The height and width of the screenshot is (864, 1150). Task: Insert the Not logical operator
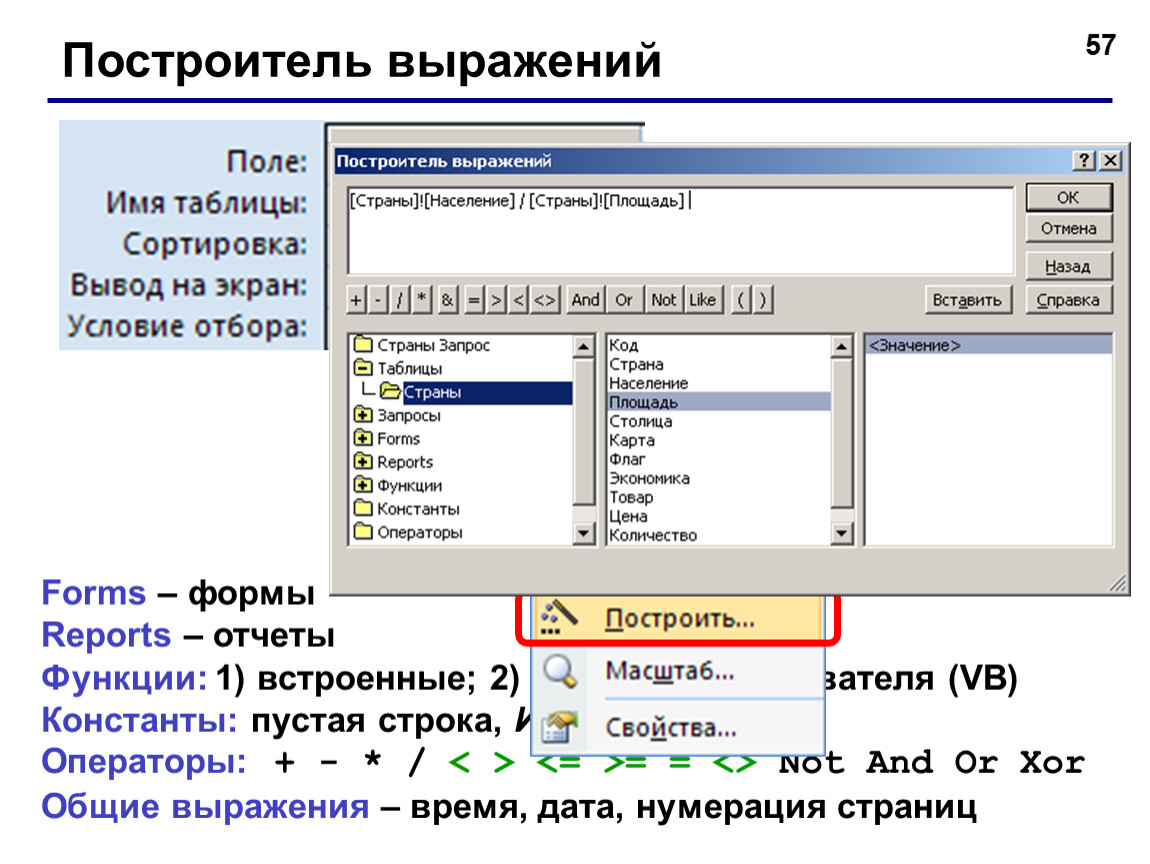click(x=664, y=300)
